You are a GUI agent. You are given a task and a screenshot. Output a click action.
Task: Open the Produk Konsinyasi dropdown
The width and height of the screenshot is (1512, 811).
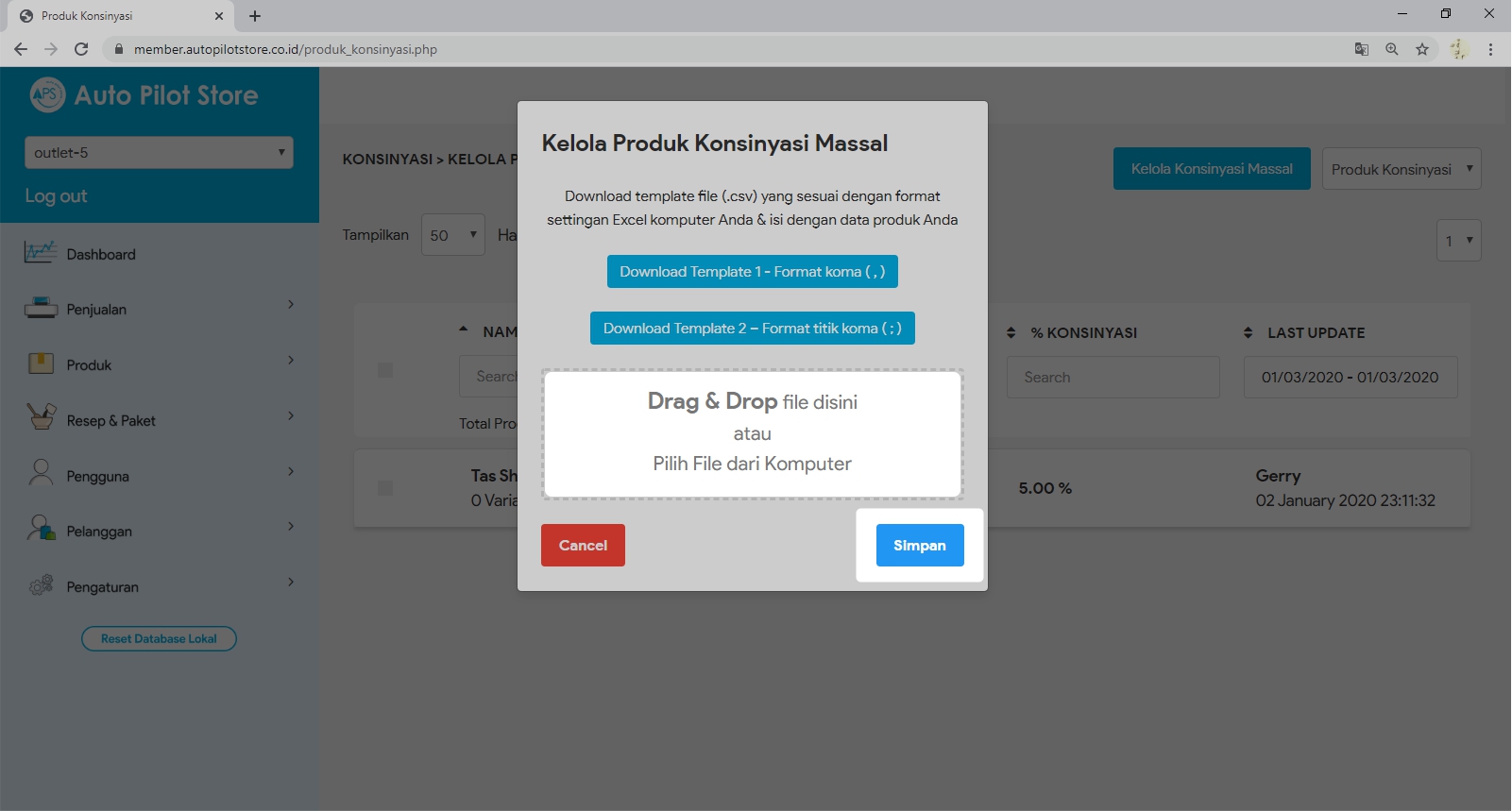point(1401,169)
